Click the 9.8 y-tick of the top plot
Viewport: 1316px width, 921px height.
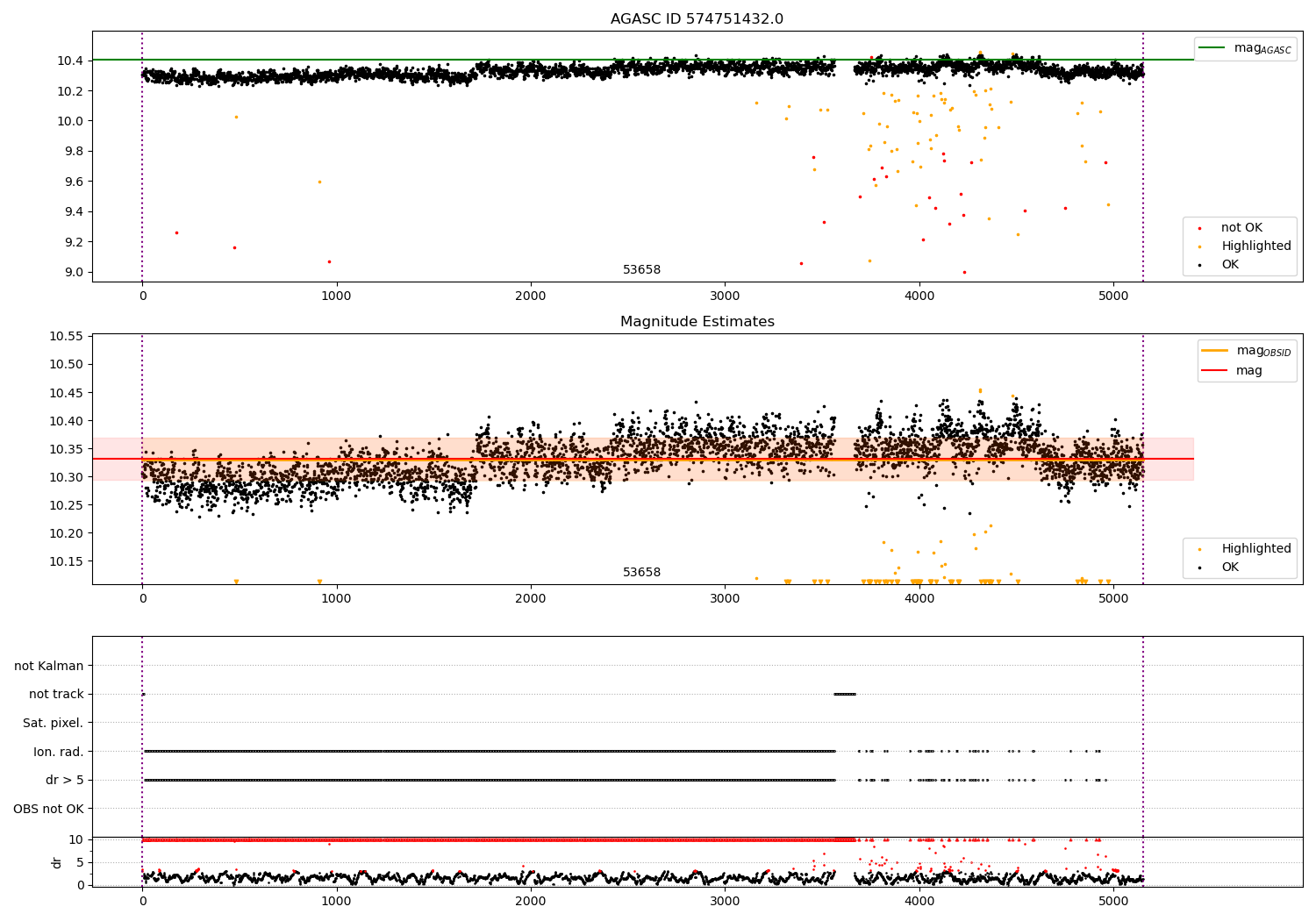(74, 152)
